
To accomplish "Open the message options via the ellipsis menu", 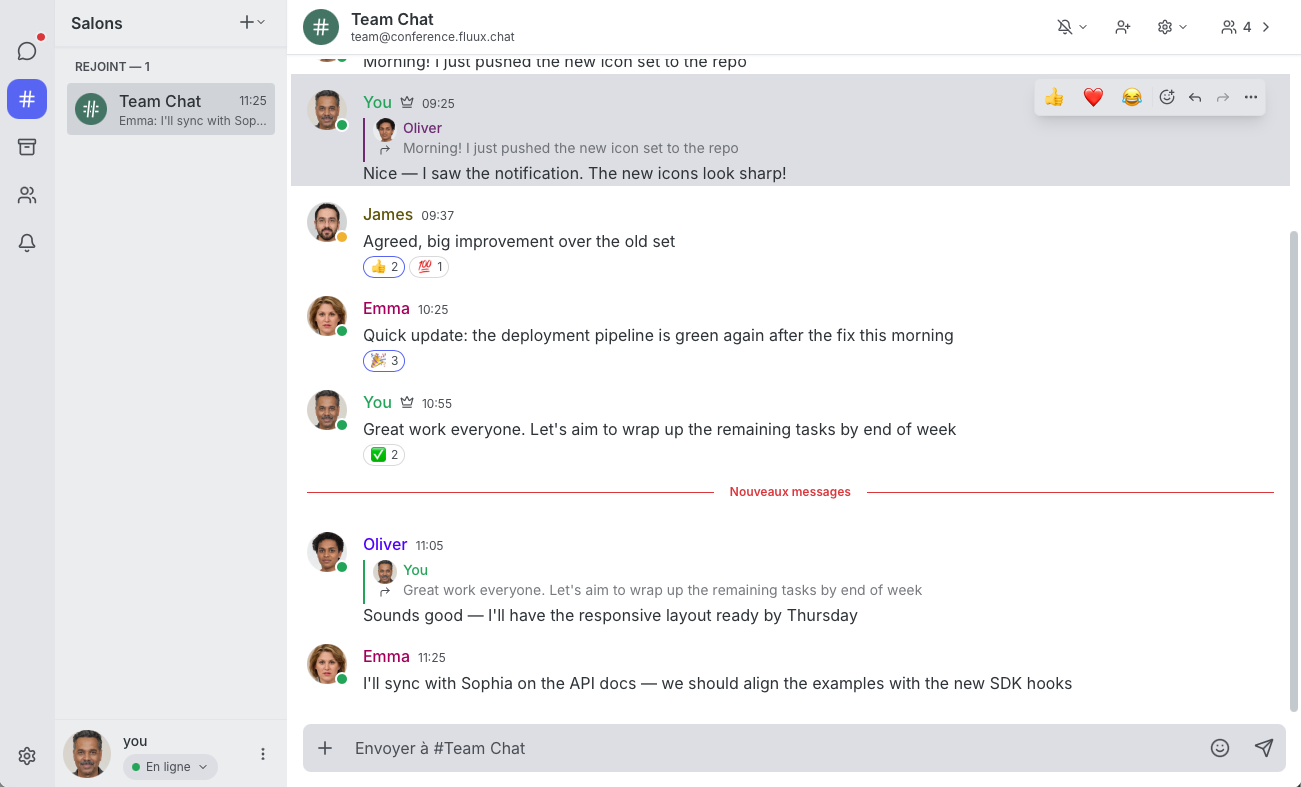I will pyautogui.click(x=1250, y=97).
